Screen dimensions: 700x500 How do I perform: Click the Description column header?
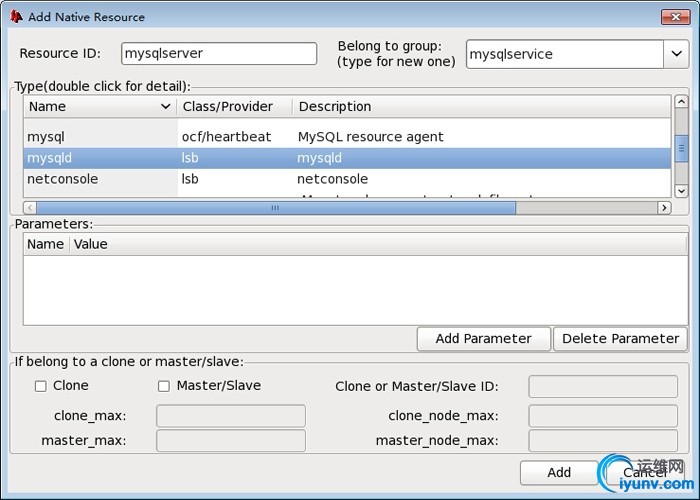tap(482, 107)
